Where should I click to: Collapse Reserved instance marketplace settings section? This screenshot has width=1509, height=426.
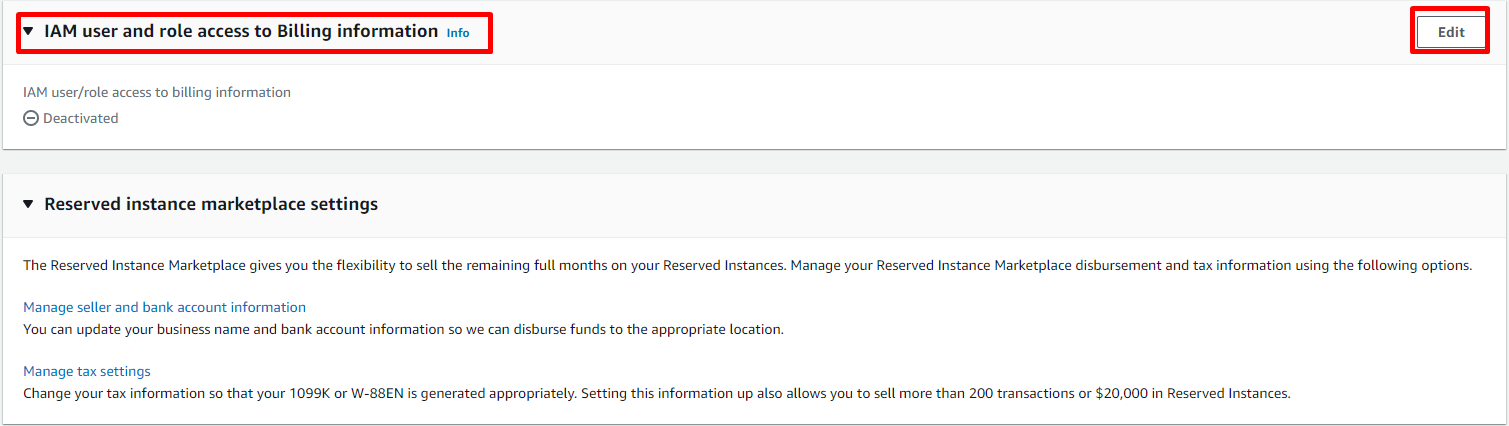tap(28, 204)
